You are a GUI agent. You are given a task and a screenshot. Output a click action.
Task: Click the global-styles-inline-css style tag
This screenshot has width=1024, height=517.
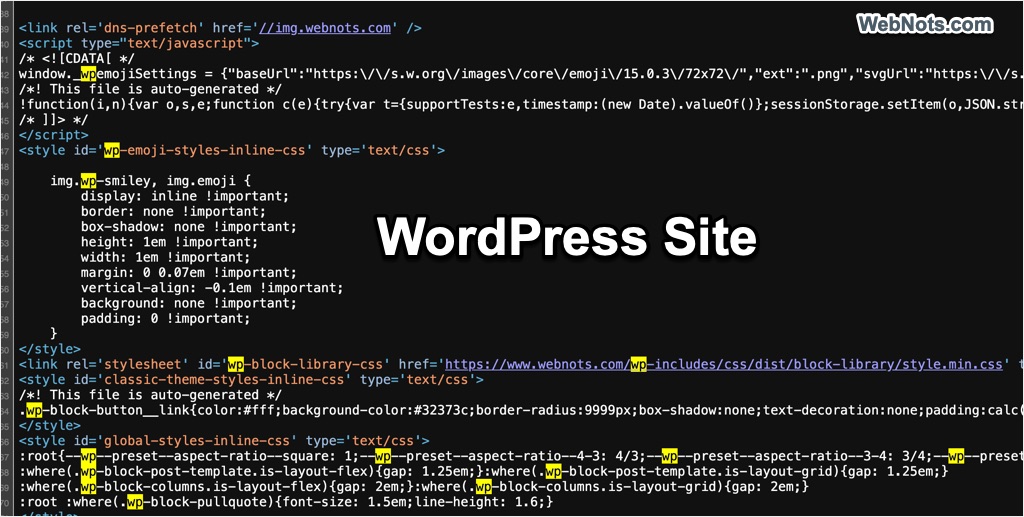pos(224,441)
